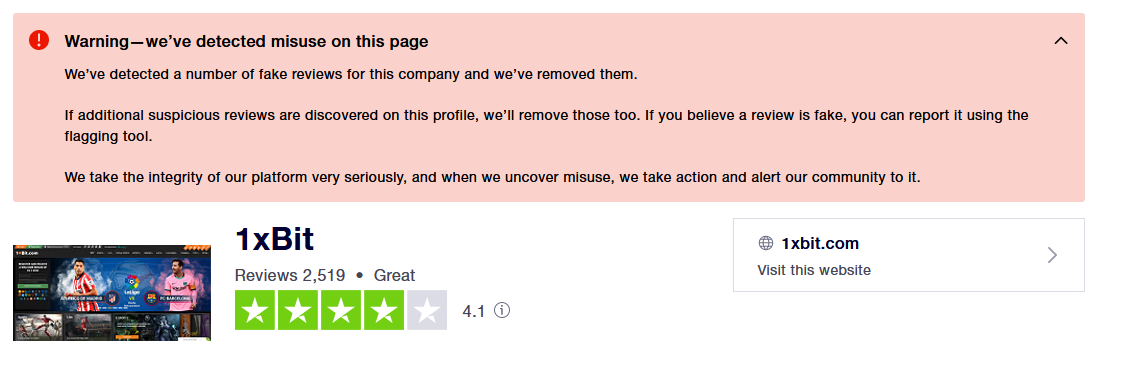Open the 1xBit site screenshot thumbnail
Screen dimensions: 1128x378
click(112, 292)
